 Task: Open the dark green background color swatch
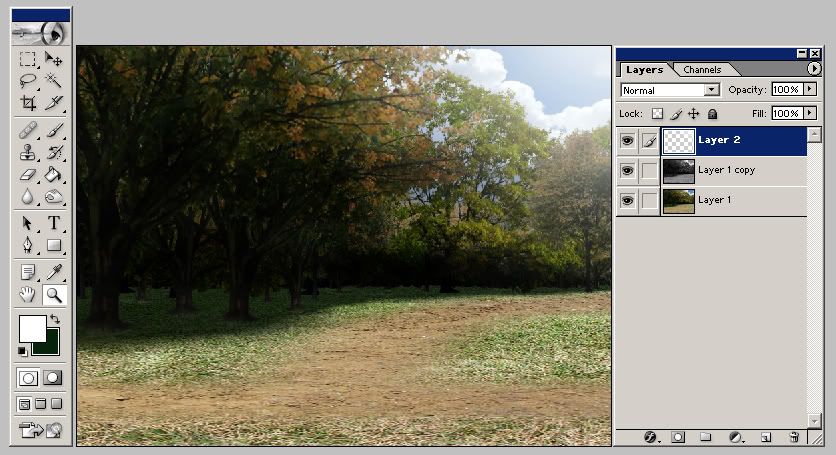point(46,341)
